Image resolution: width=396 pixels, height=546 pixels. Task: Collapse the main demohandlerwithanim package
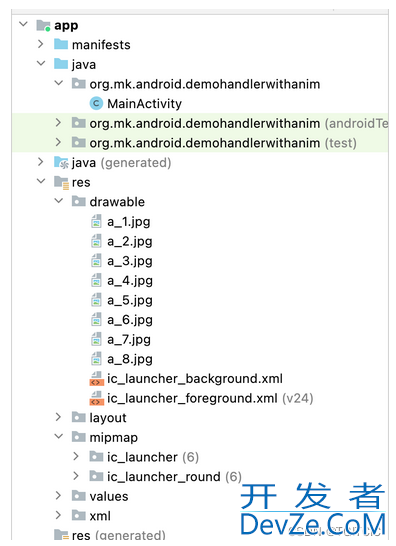click(59, 83)
